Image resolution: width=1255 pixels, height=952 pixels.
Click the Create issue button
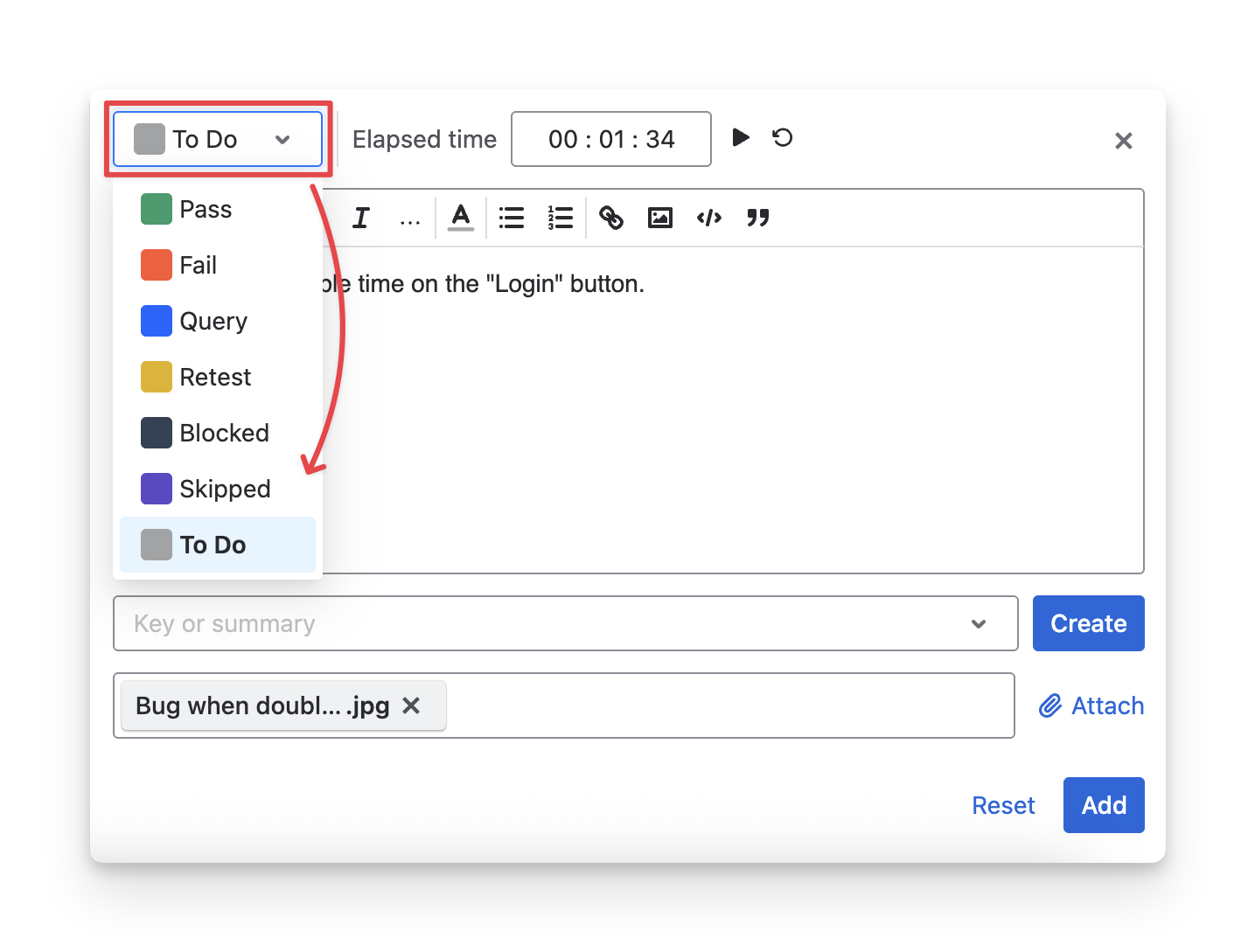tap(1088, 623)
